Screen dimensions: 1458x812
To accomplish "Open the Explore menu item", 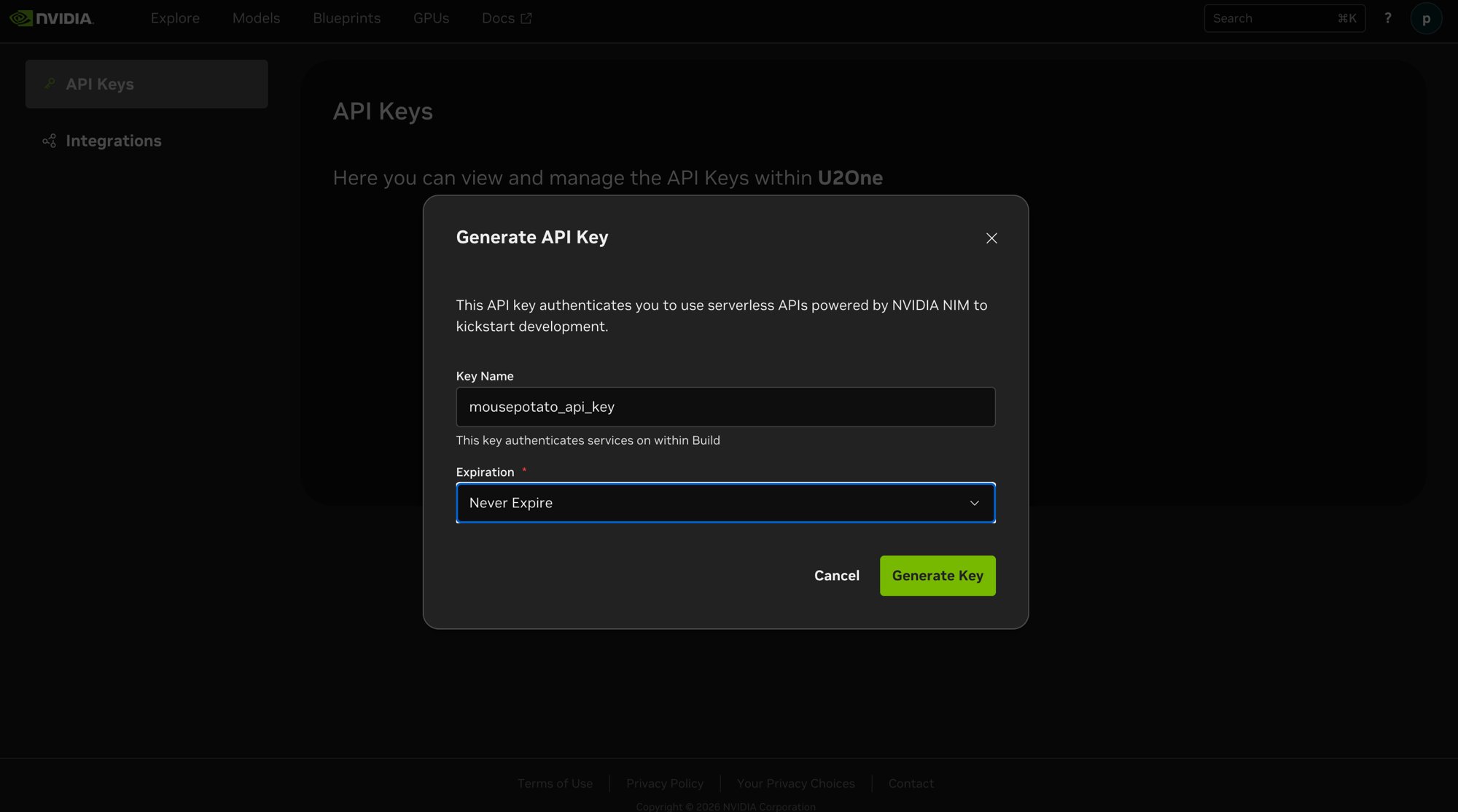I will point(175,18).
